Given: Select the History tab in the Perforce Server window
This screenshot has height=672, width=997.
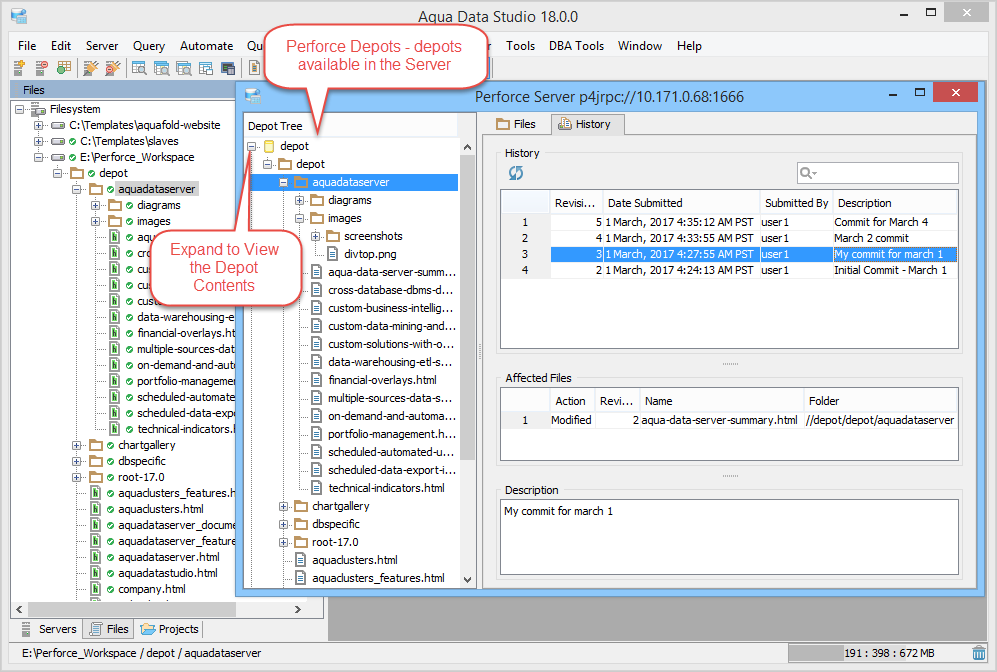Looking at the screenshot, I should tap(586, 124).
